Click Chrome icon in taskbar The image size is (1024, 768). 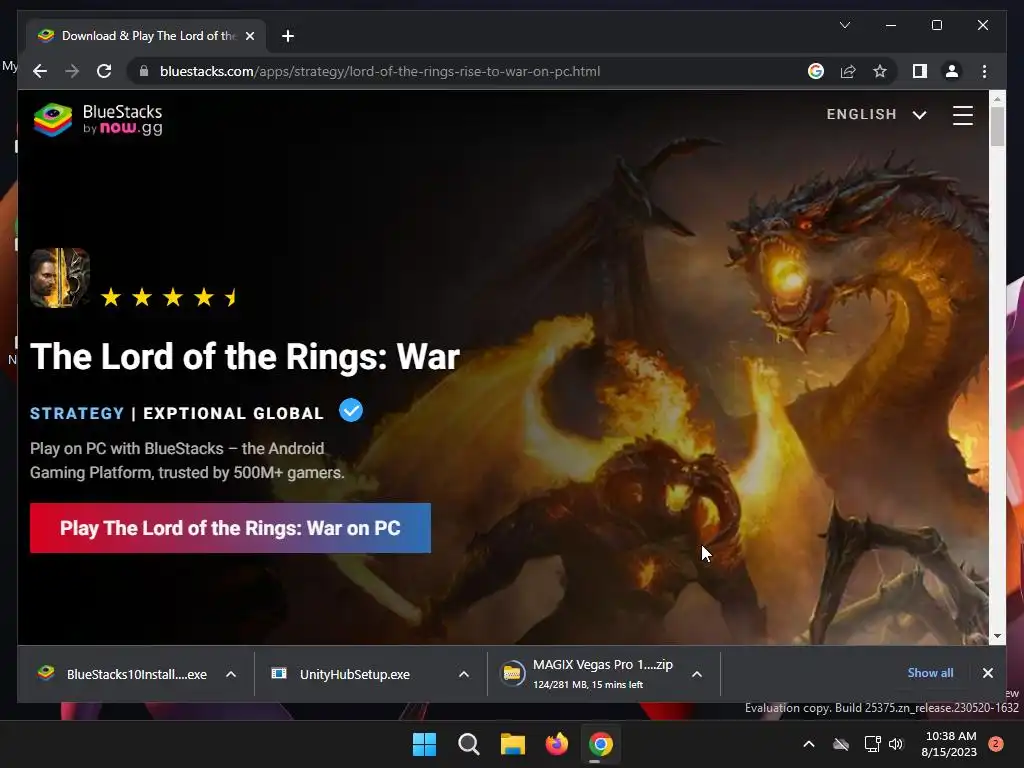[x=601, y=744]
